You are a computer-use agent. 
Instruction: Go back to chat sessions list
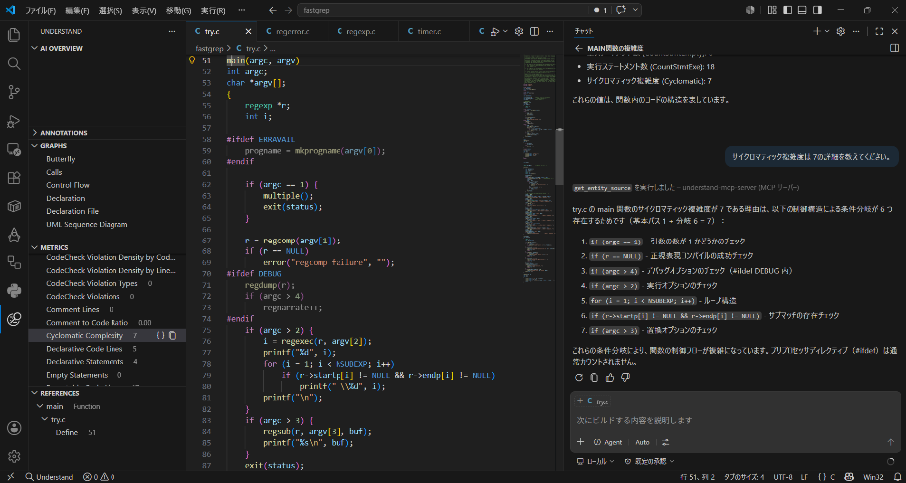click(578, 49)
